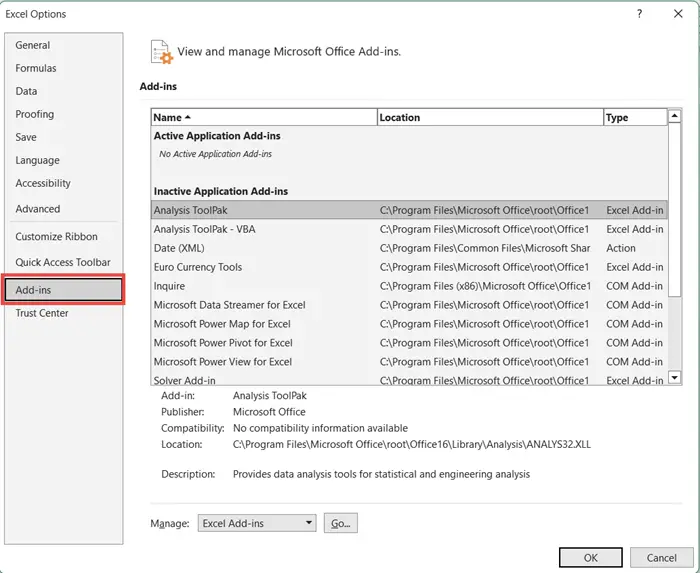Go to the Proofing settings
Screen dimensions: 700x573
(x=34, y=114)
